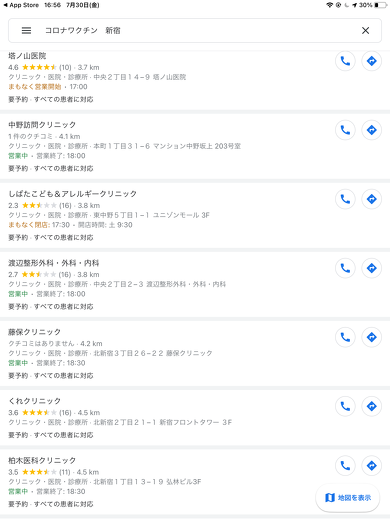Tap the 地図を表示 map button
This screenshot has height=520, width=390.
point(348,498)
